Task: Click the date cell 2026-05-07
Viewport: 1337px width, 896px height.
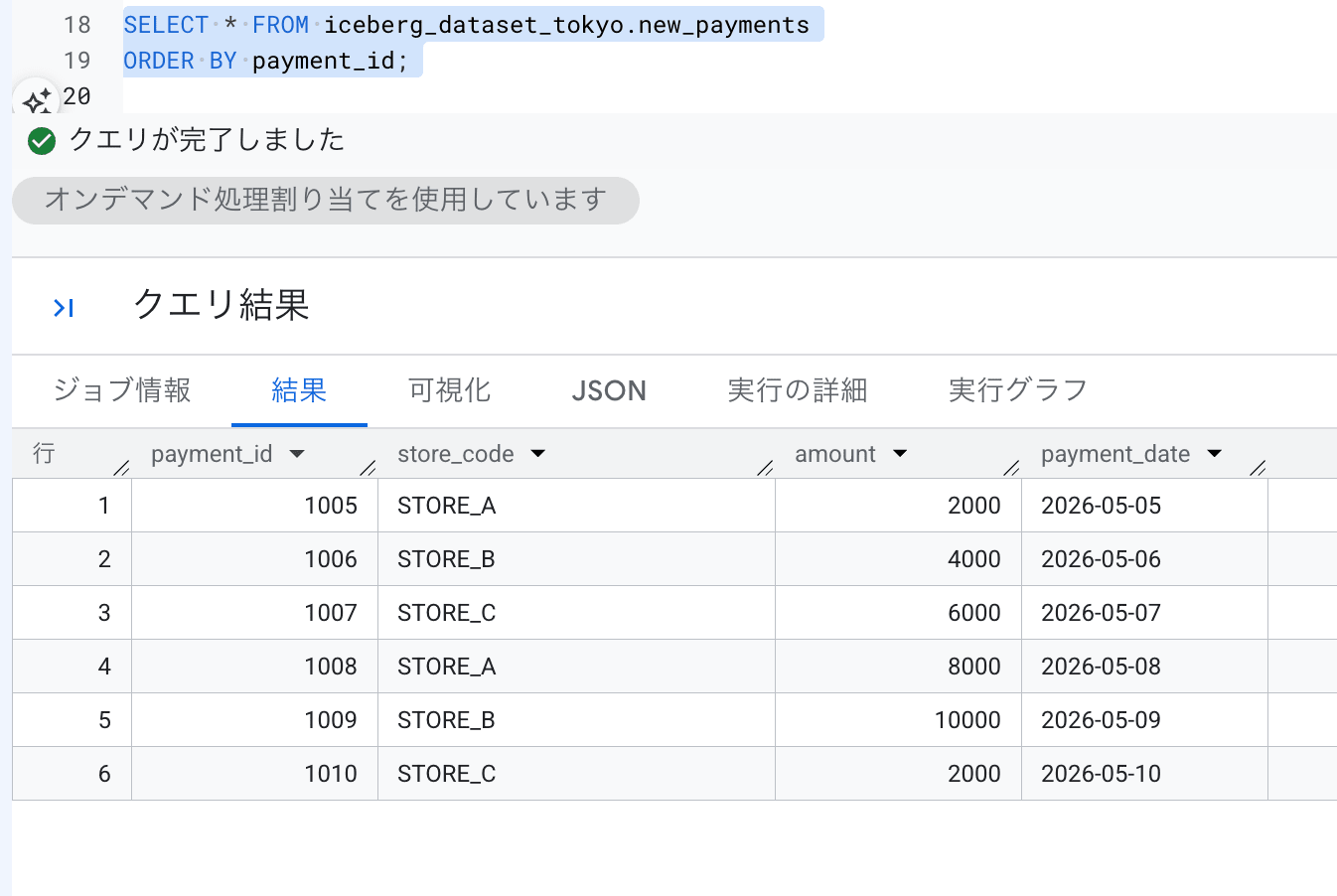Action: tap(1144, 613)
